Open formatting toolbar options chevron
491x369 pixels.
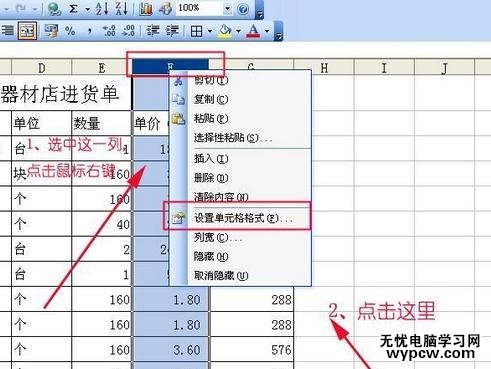(x=278, y=32)
